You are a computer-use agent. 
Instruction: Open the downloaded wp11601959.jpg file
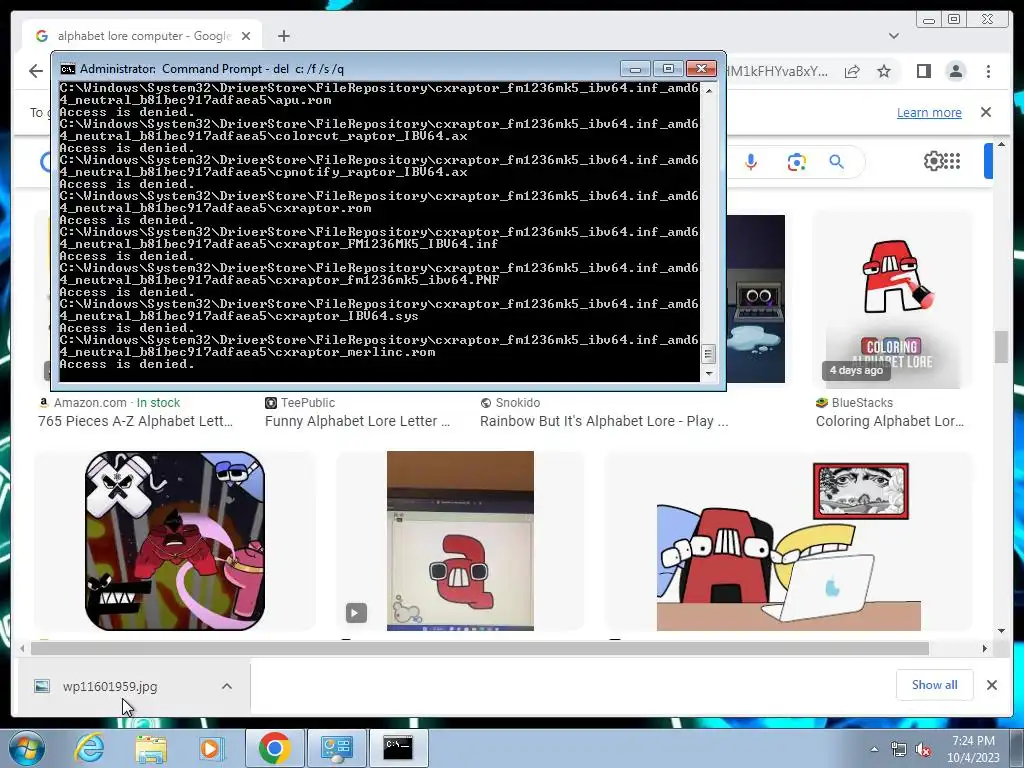coord(110,686)
